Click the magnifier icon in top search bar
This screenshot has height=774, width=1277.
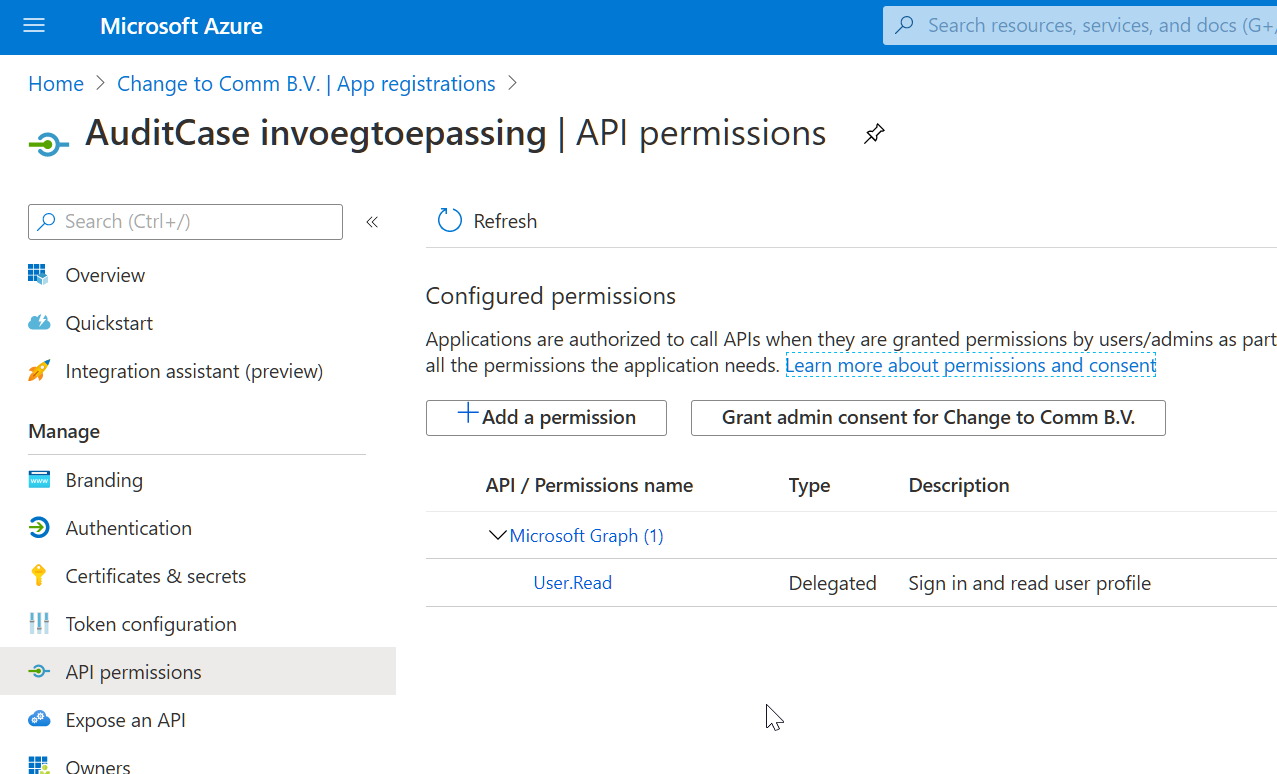coord(904,26)
